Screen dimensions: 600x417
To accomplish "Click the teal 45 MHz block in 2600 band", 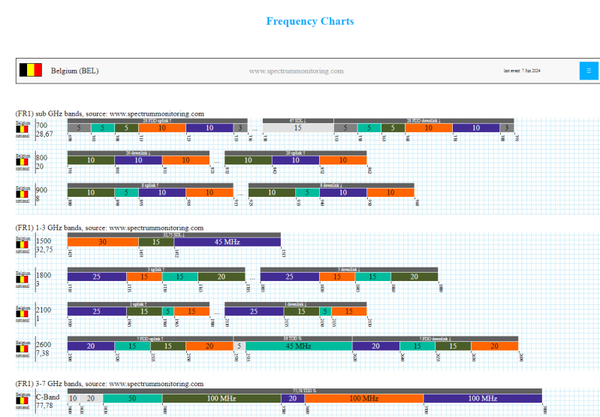I will click(298, 346).
